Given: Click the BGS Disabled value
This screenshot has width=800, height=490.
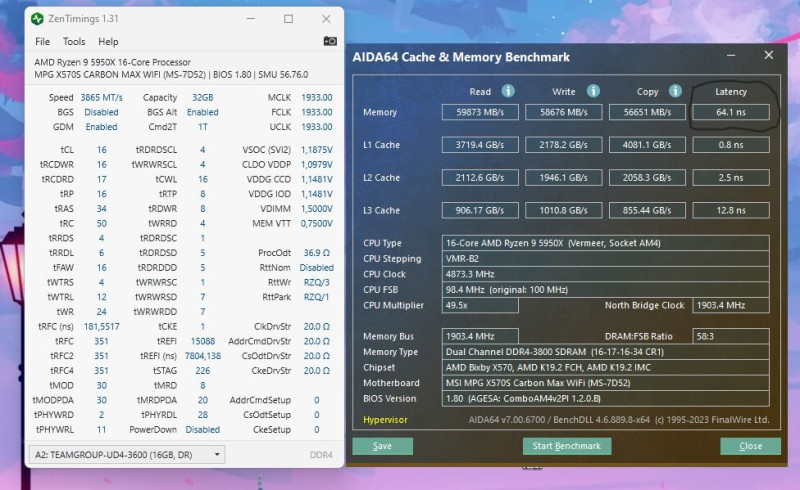Looking at the screenshot, I should pyautogui.click(x=102, y=112).
